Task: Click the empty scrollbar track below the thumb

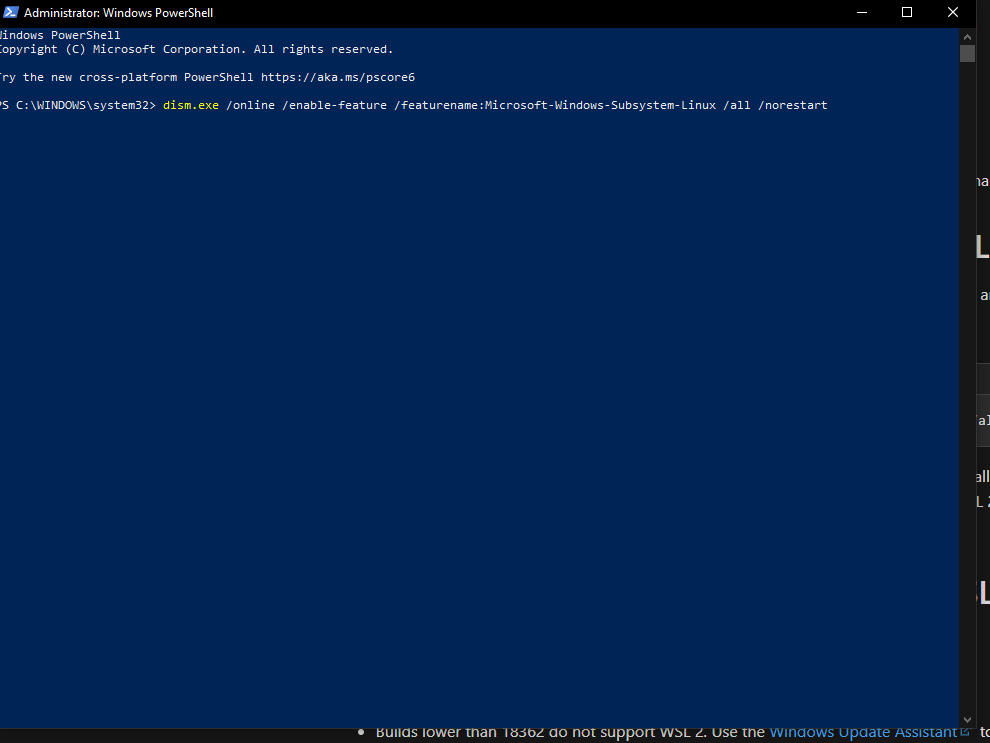Action: 967,400
